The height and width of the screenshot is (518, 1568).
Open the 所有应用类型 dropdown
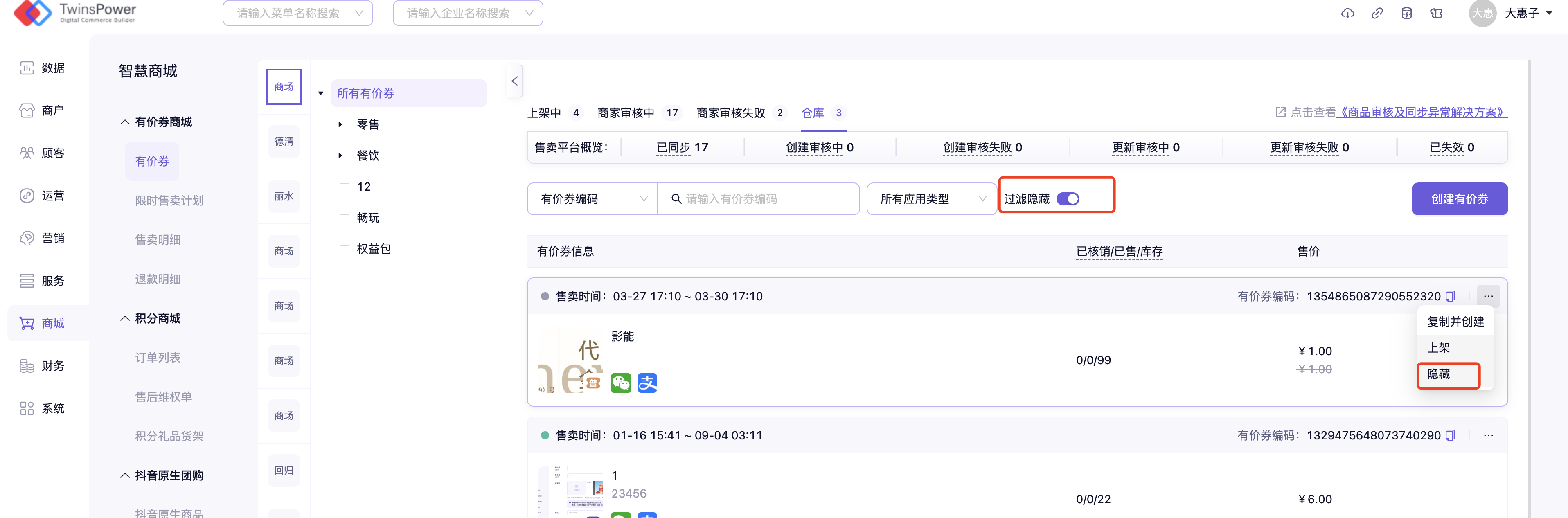[x=931, y=199]
